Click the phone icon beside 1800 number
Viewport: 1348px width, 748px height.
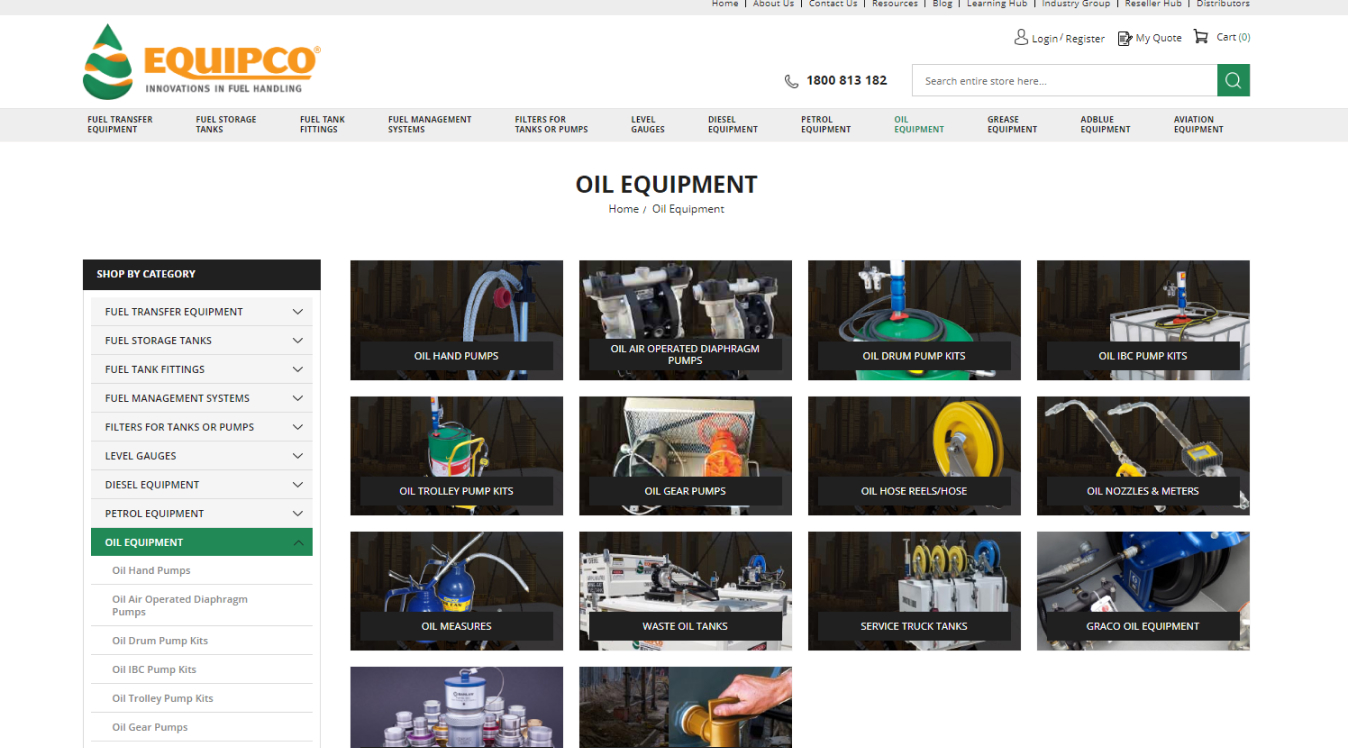(x=791, y=81)
